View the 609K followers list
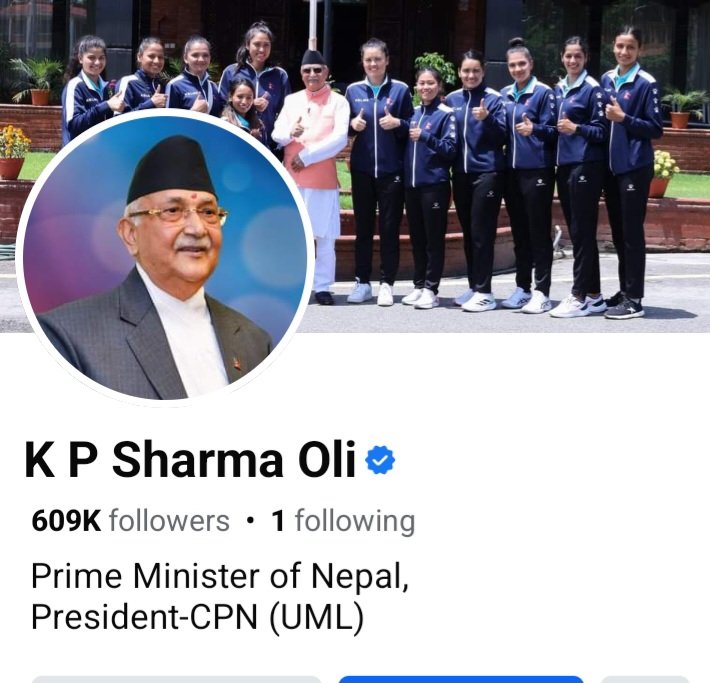The image size is (710, 683). (130, 521)
